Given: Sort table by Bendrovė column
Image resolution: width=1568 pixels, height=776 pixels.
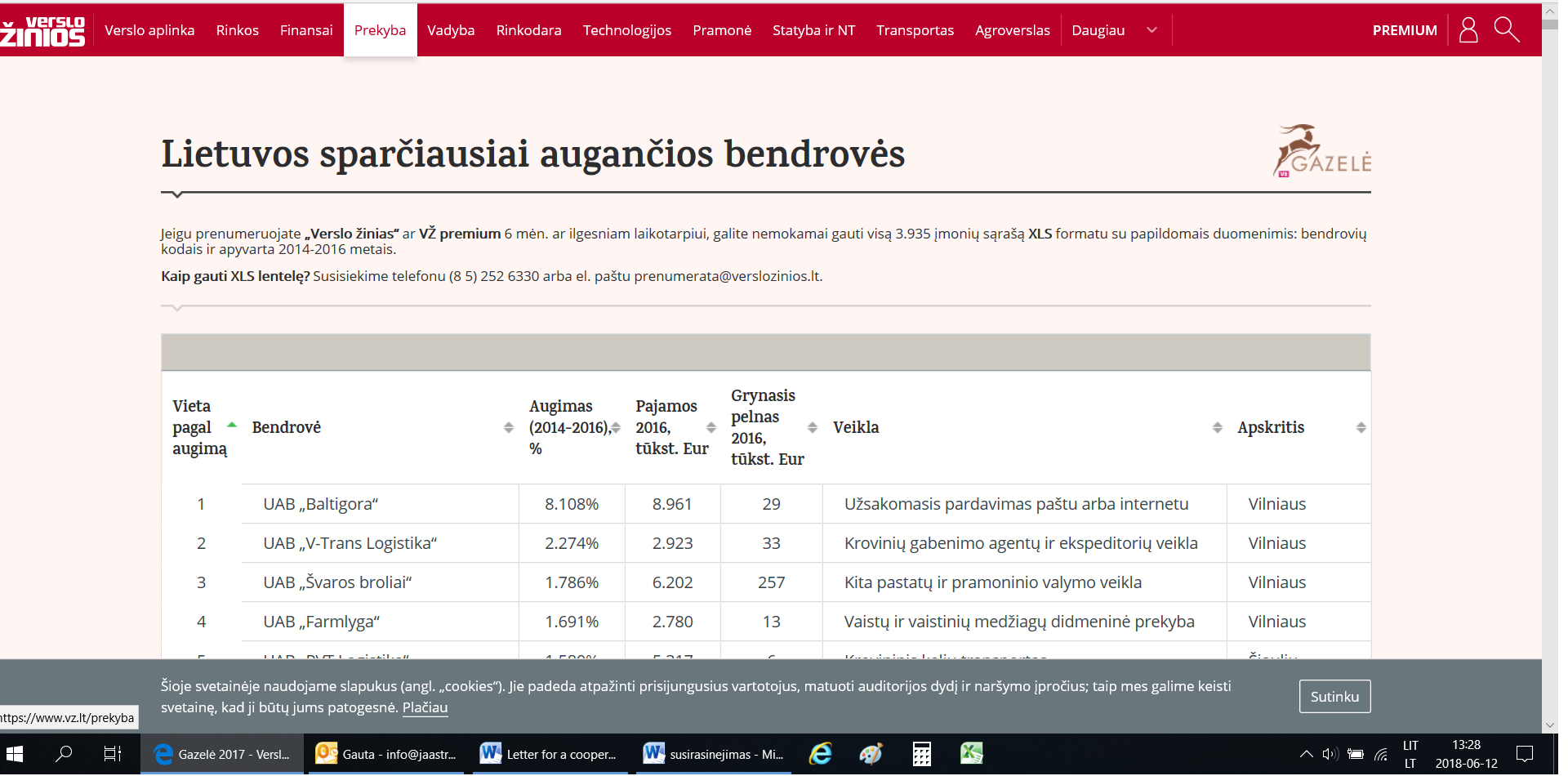Looking at the screenshot, I should 509,427.
